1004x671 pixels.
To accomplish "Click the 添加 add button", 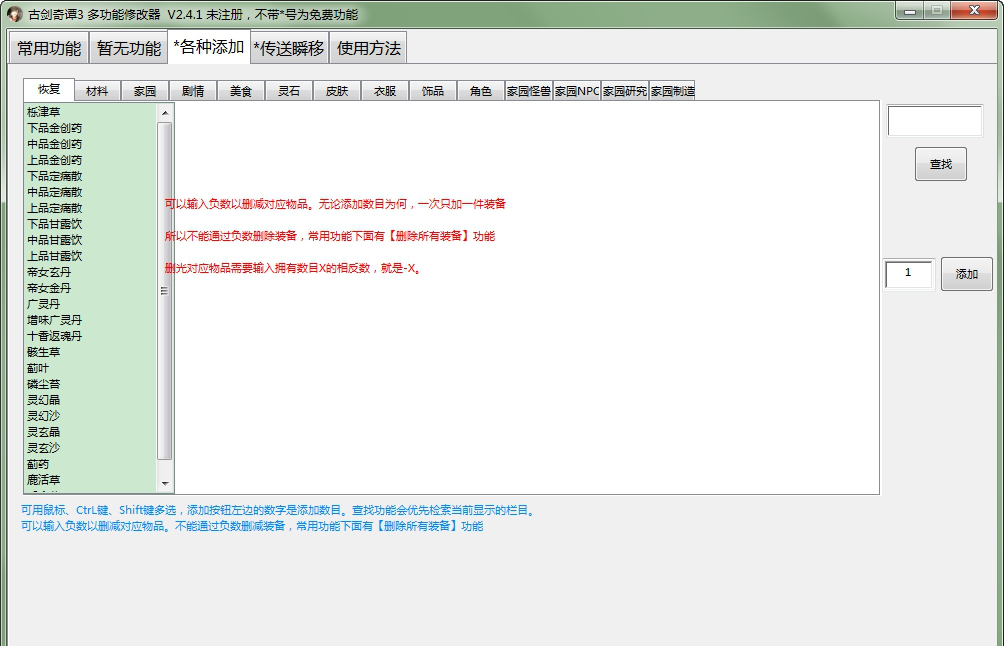I will coord(967,274).
